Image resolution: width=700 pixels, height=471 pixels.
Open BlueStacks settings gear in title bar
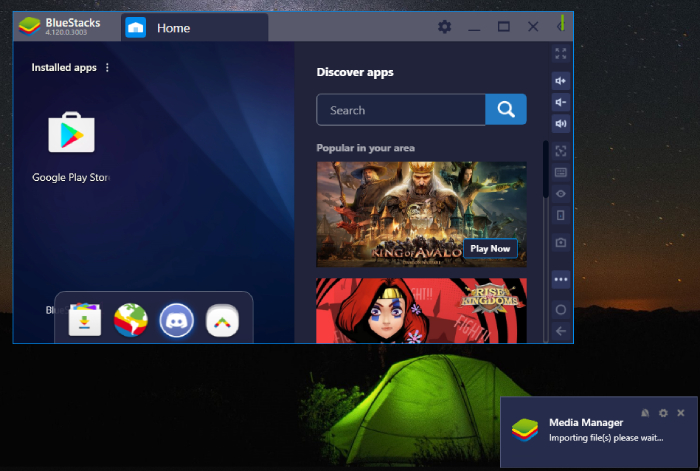(x=444, y=27)
